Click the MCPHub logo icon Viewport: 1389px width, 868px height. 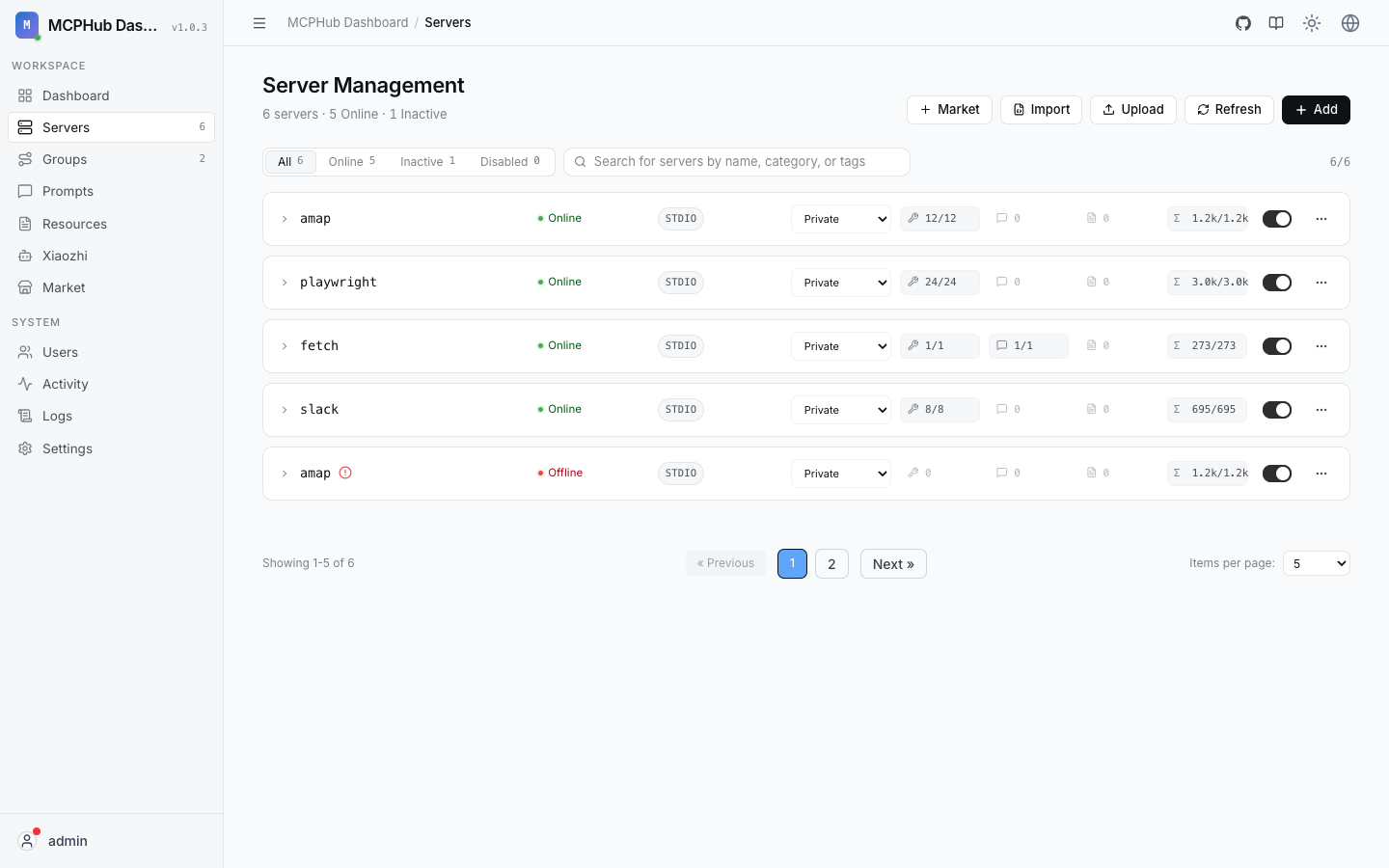(x=27, y=25)
